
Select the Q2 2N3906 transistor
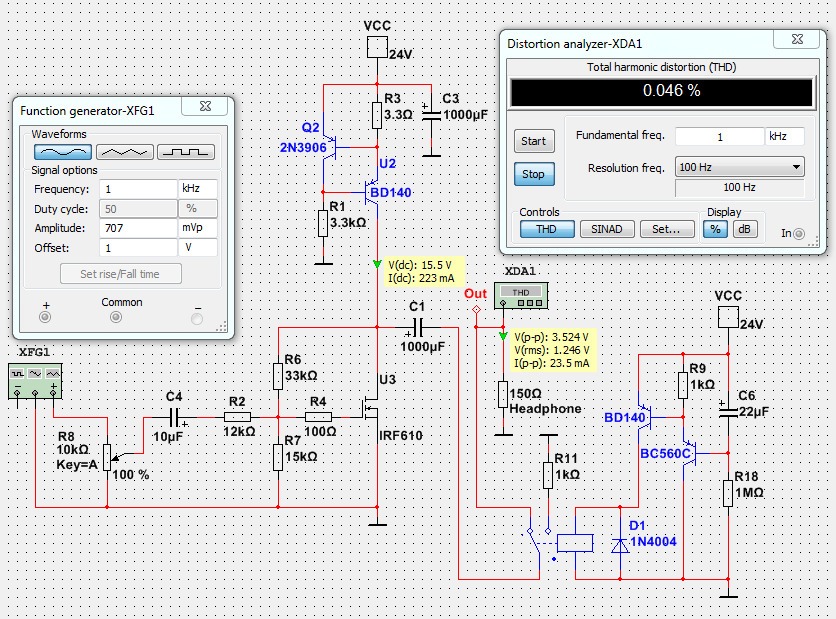coord(329,147)
